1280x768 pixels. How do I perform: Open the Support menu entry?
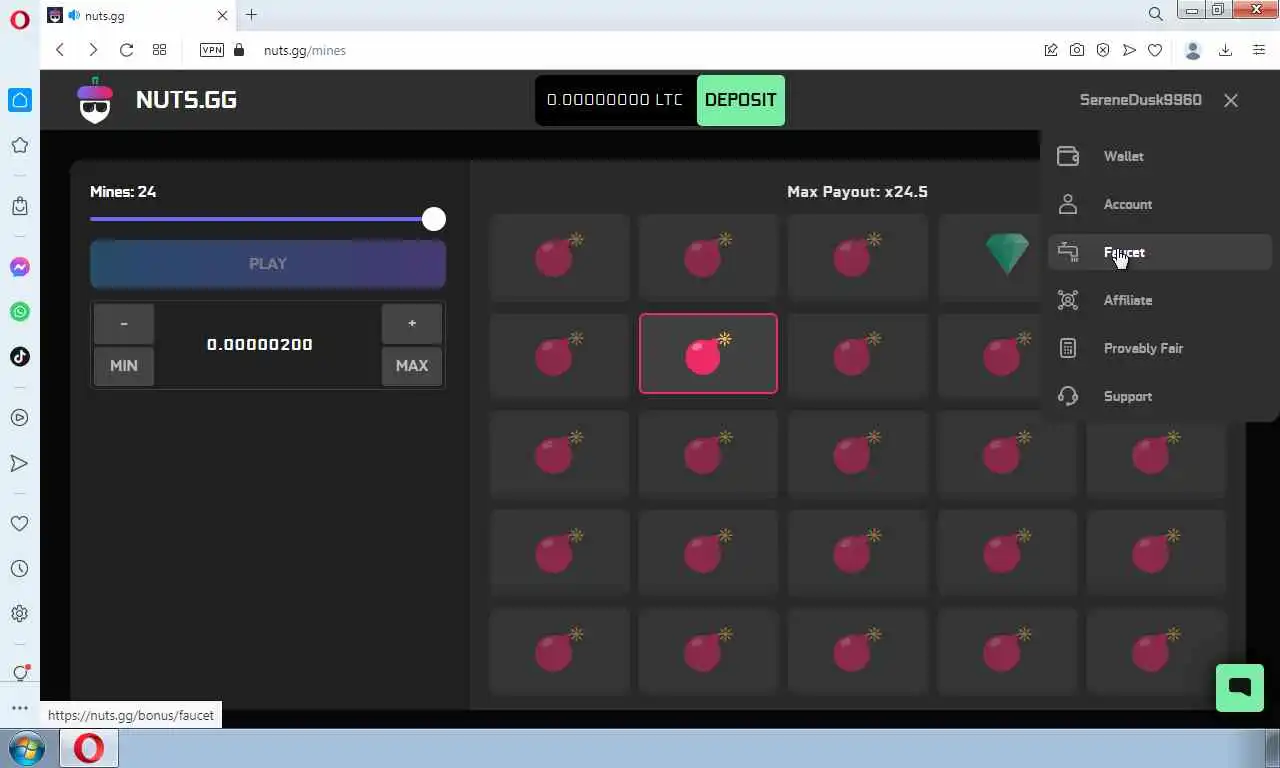(x=1160, y=396)
